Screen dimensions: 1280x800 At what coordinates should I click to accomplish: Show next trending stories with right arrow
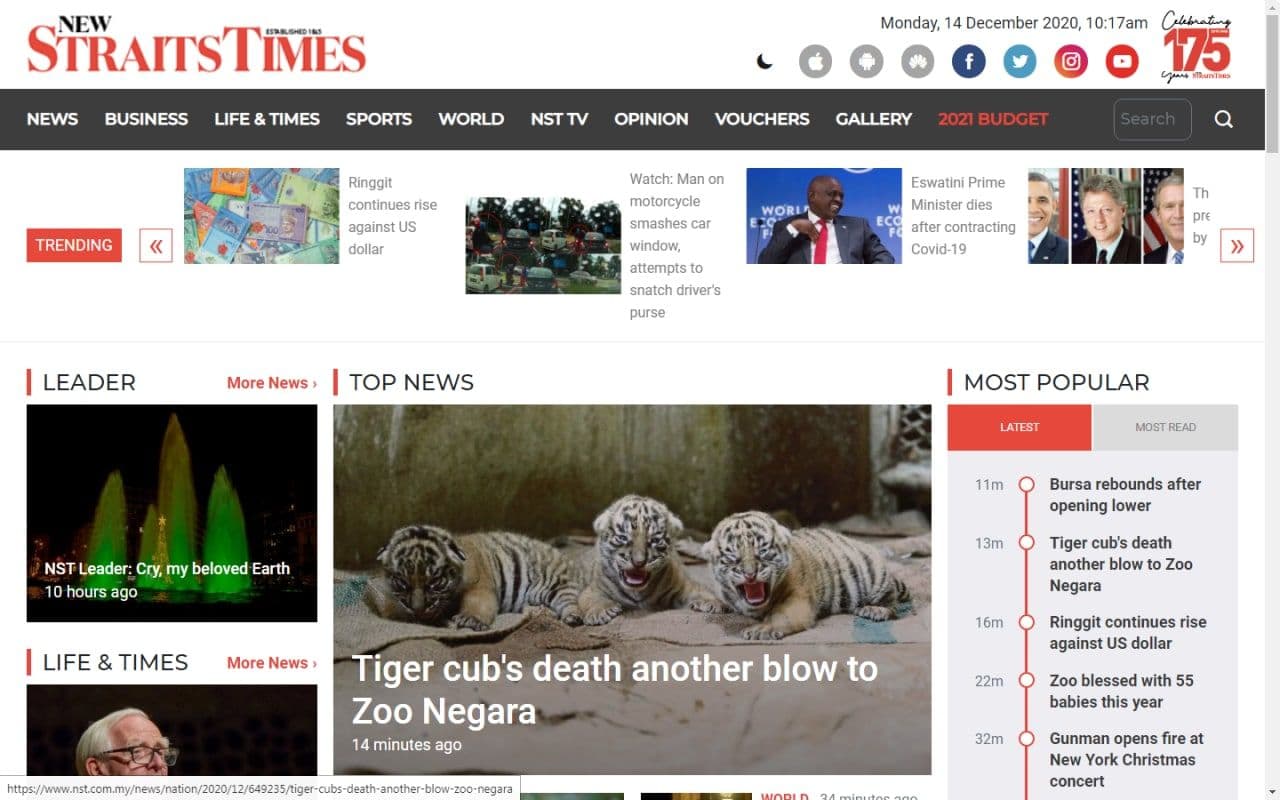click(x=1237, y=245)
